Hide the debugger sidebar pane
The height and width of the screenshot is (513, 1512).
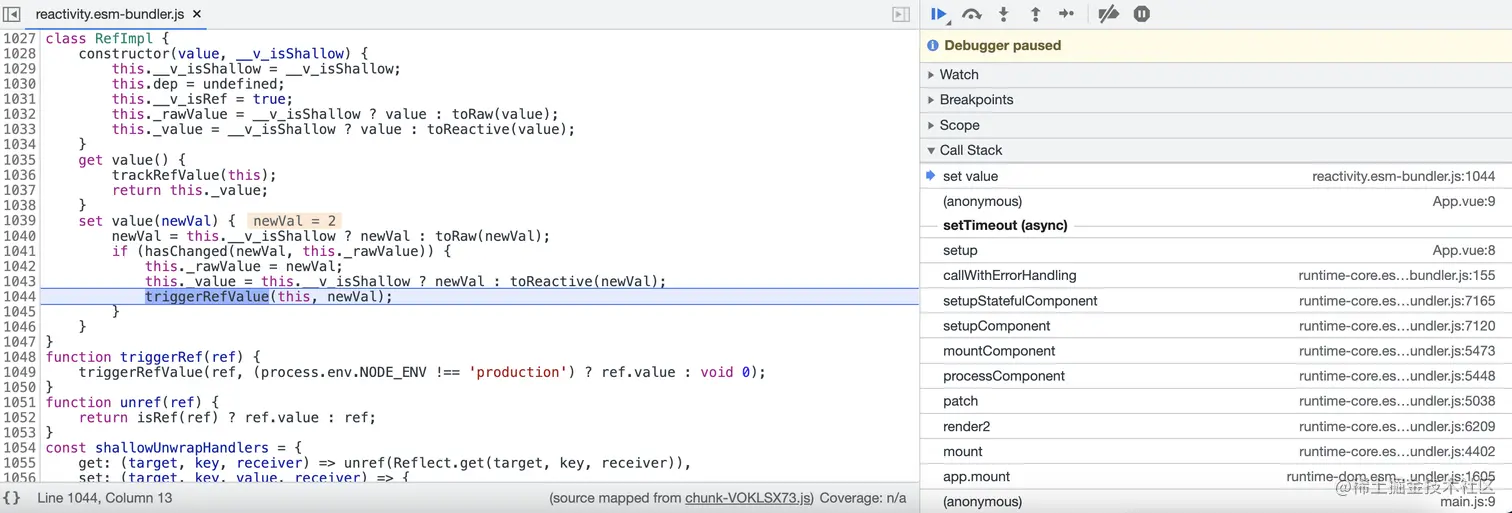[x=901, y=14]
